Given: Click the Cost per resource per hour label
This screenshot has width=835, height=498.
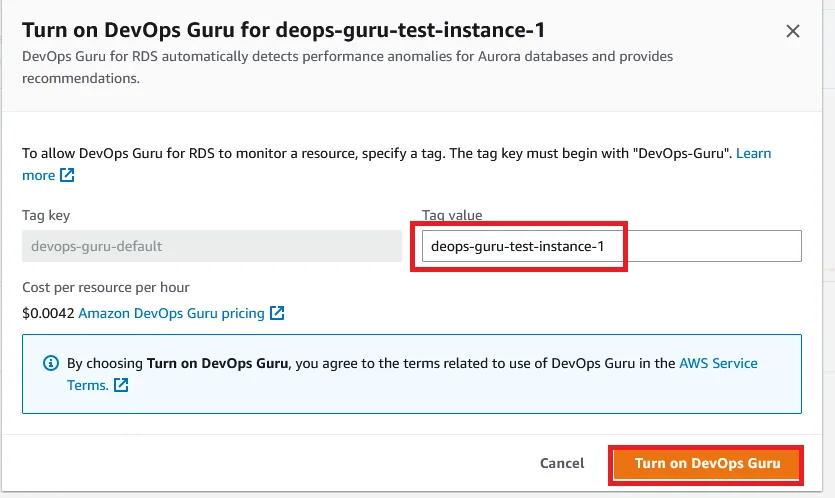Looking at the screenshot, I should (105, 288).
